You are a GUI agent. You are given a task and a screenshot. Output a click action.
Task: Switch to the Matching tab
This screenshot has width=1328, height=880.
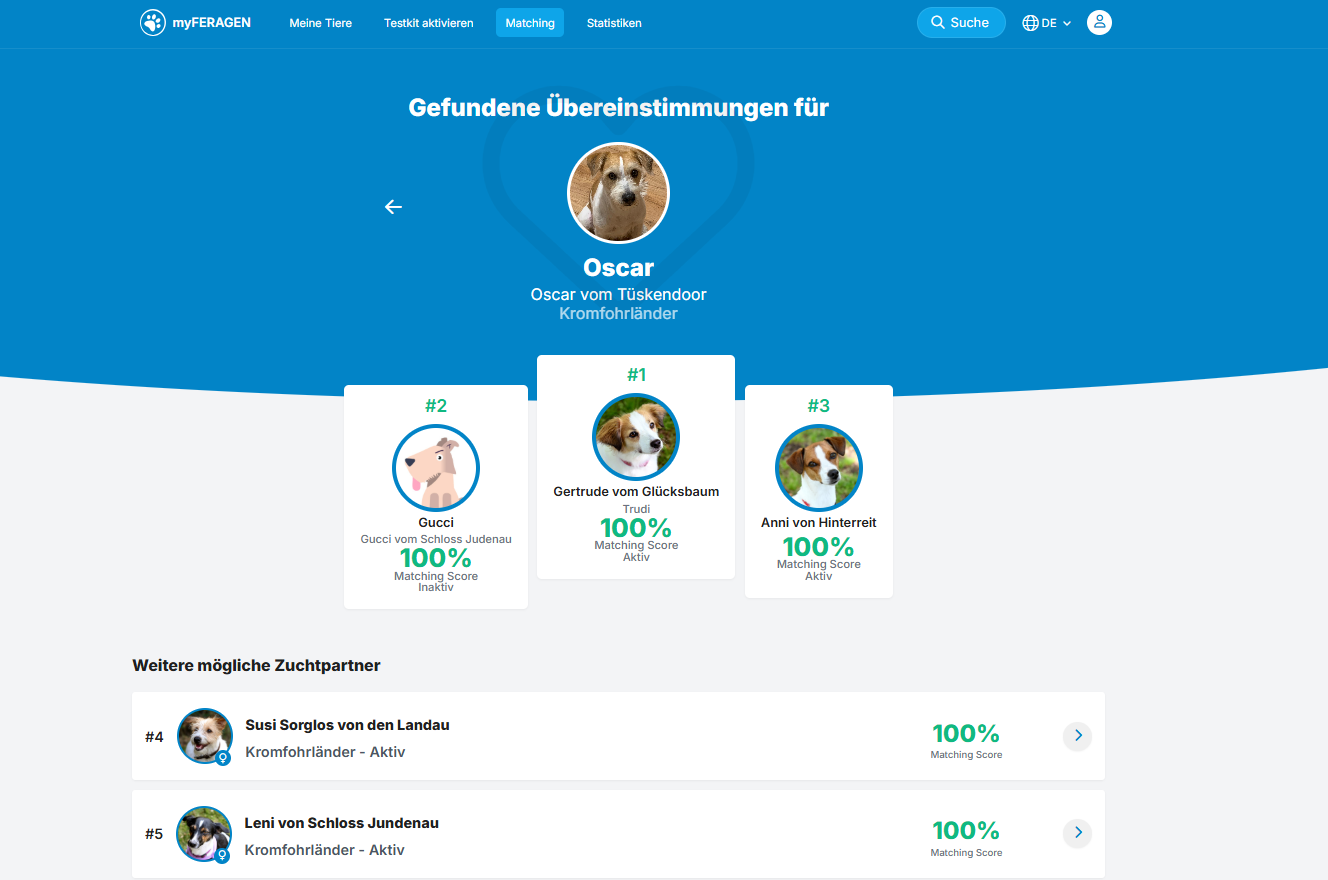pos(529,22)
